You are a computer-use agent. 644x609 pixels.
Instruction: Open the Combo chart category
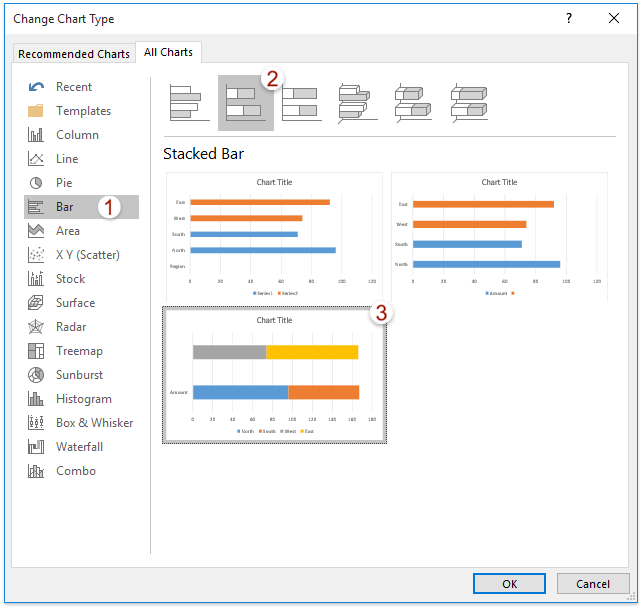[x=75, y=471]
